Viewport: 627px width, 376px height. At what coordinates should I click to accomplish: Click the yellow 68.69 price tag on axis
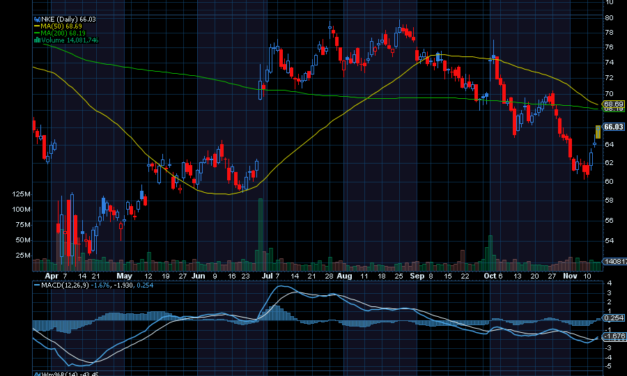pos(613,104)
